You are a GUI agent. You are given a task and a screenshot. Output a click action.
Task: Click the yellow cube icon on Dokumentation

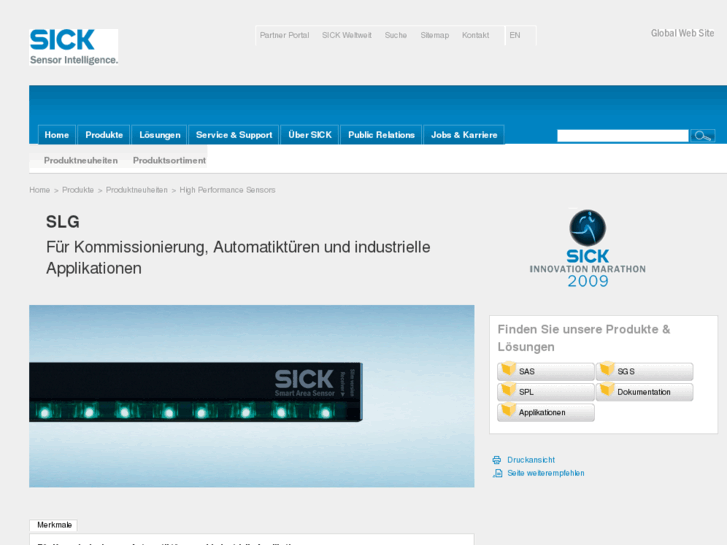[606, 389]
